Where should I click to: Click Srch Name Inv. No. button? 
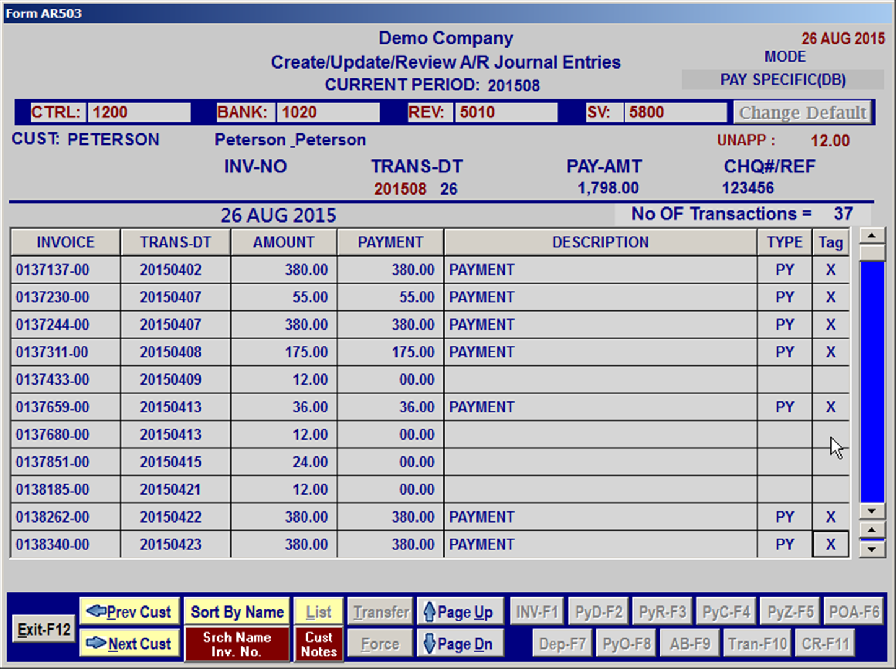point(237,644)
